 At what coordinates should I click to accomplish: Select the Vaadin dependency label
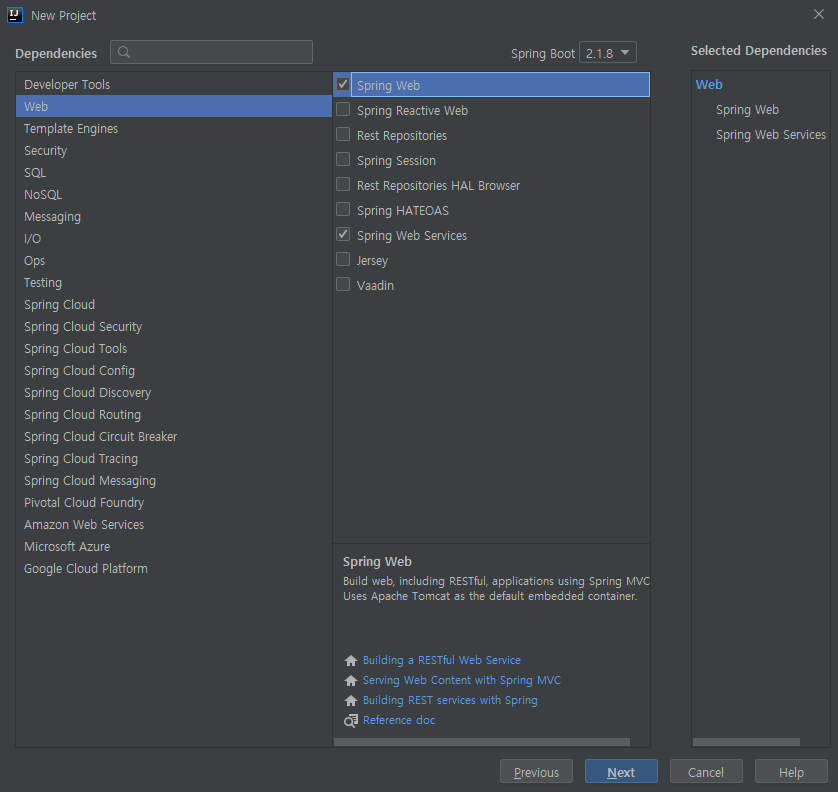click(x=375, y=285)
